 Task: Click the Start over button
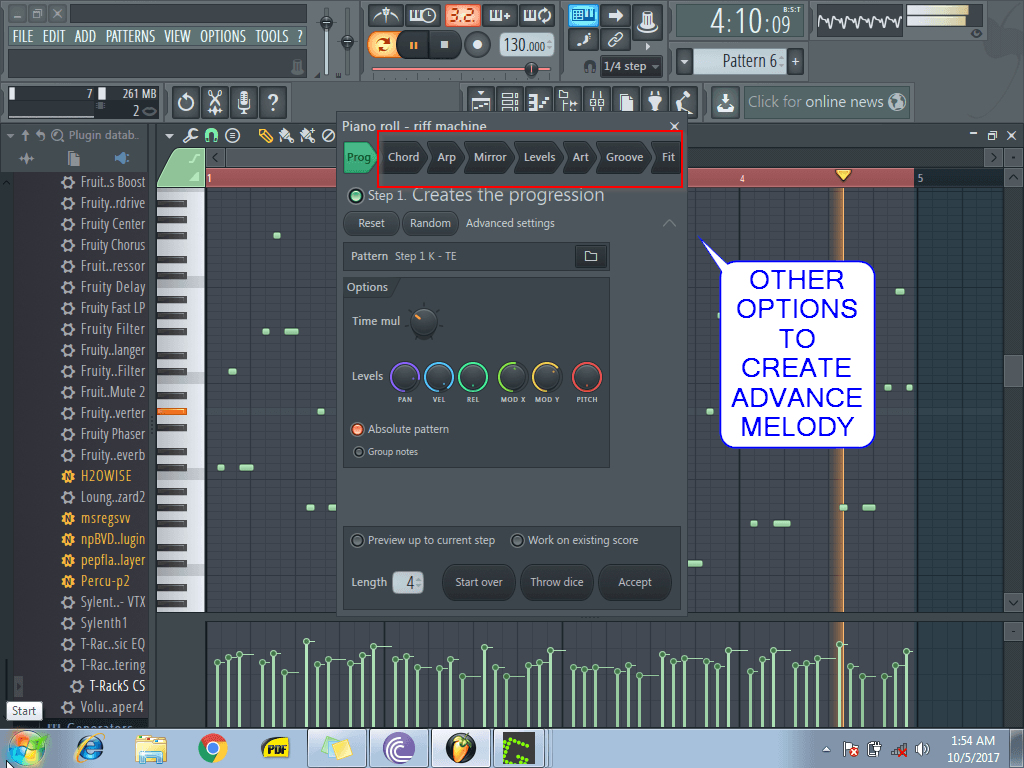[x=479, y=582]
